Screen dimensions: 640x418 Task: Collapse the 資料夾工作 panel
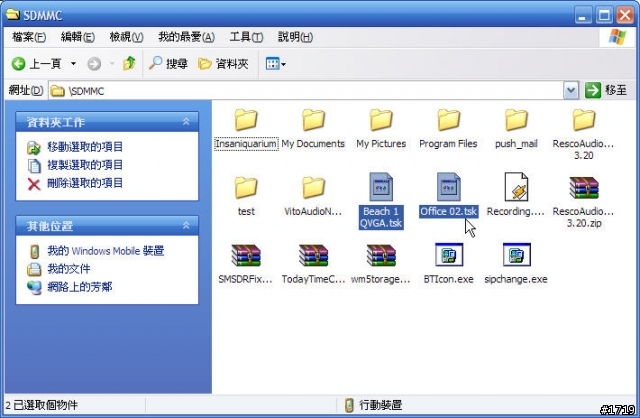click(x=186, y=121)
